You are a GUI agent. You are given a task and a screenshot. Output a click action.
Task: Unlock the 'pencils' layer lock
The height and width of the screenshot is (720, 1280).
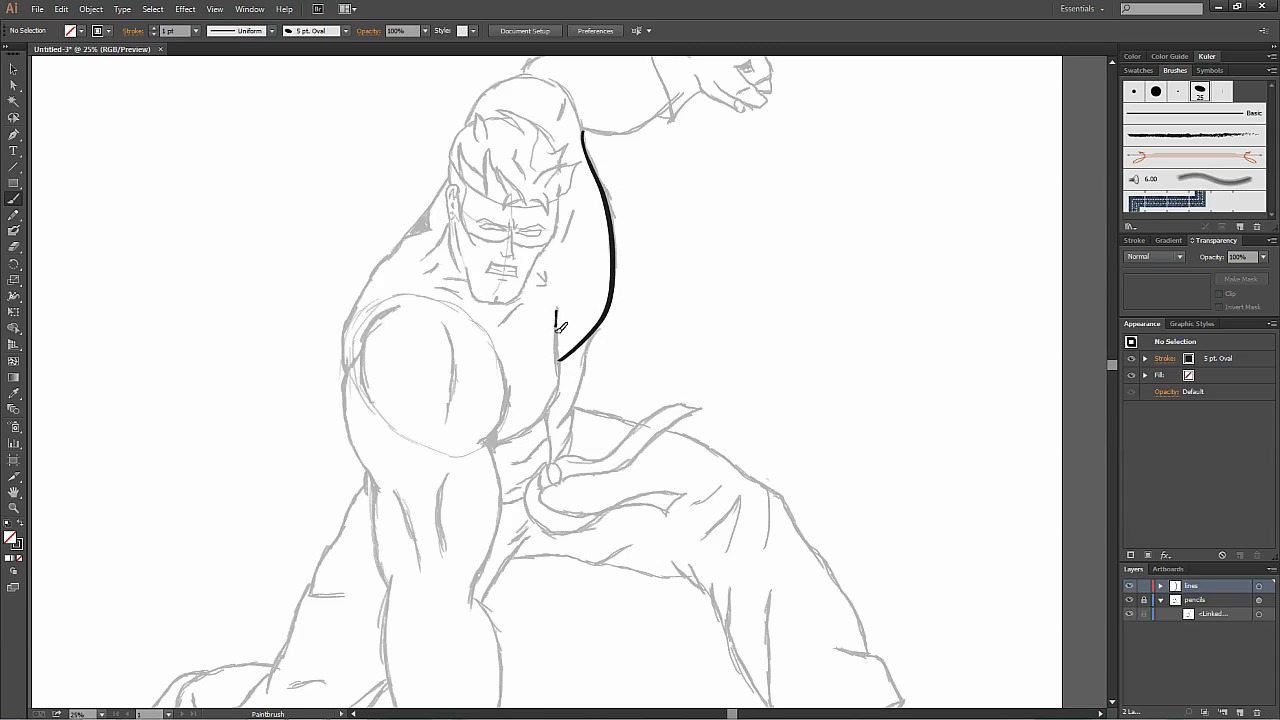coord(1144,600)
